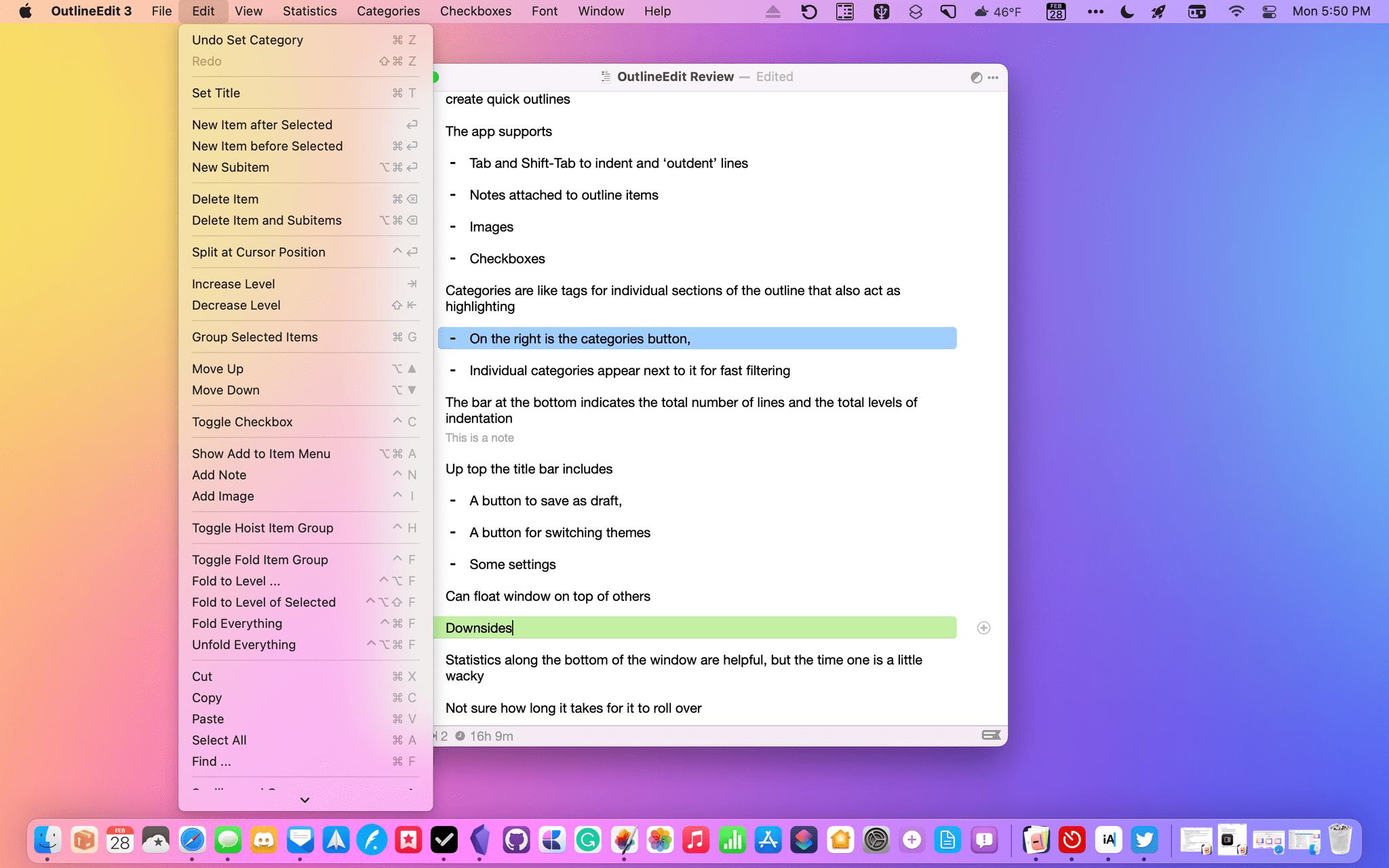Viewport: 1389px width, 868px height.
Task: Select 'Group Selected Items' from Edit menu
Action: [x=254, y=337]
